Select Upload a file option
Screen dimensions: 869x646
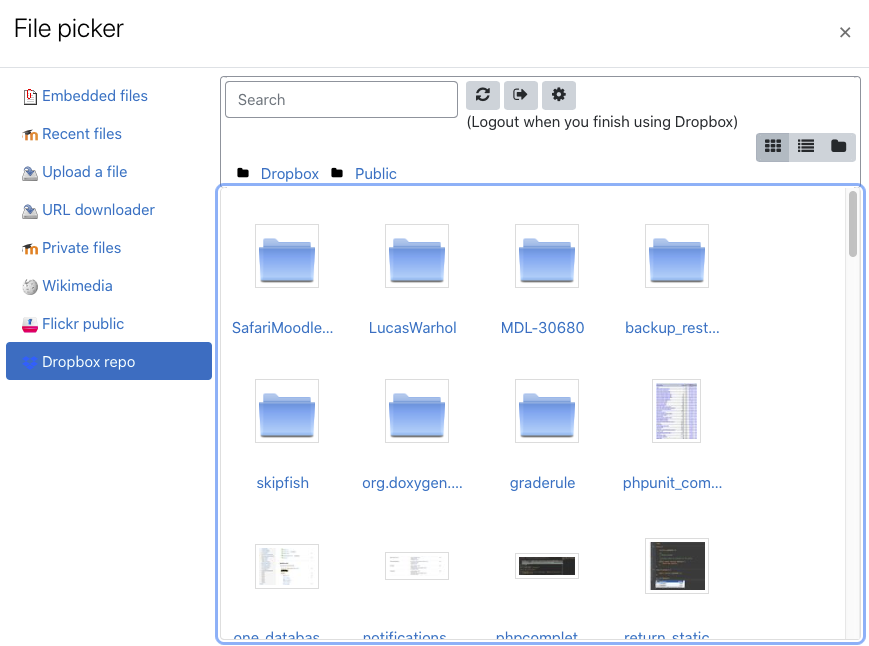click(84, 172)
